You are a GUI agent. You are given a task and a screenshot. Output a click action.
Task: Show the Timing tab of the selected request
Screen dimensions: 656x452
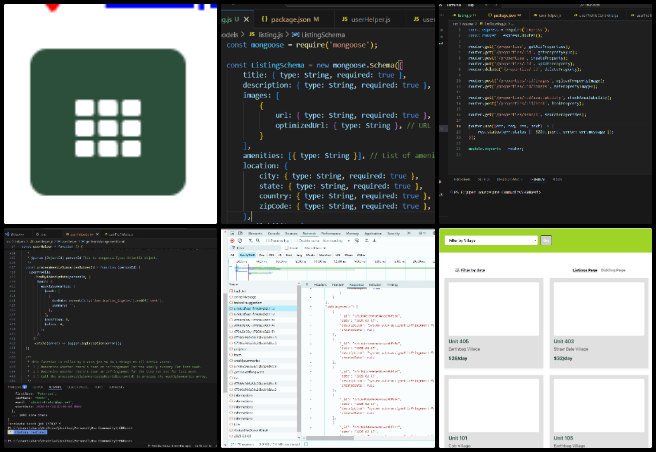392,285
